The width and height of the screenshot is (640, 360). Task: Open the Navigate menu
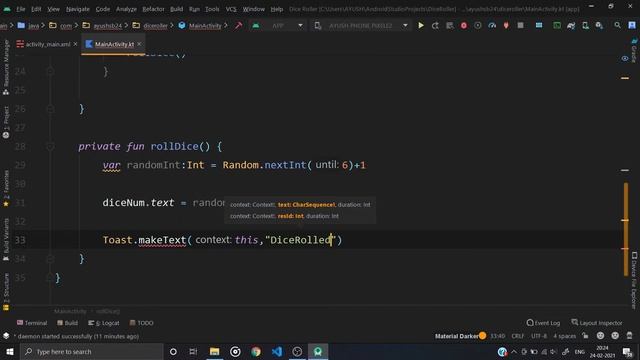point(78,9)
